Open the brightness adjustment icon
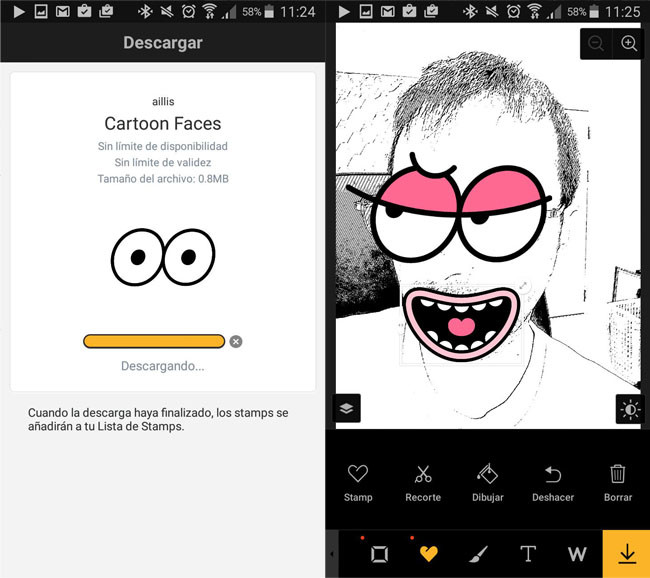The height and width of the screenshot is (578, 650). point(630,409)
